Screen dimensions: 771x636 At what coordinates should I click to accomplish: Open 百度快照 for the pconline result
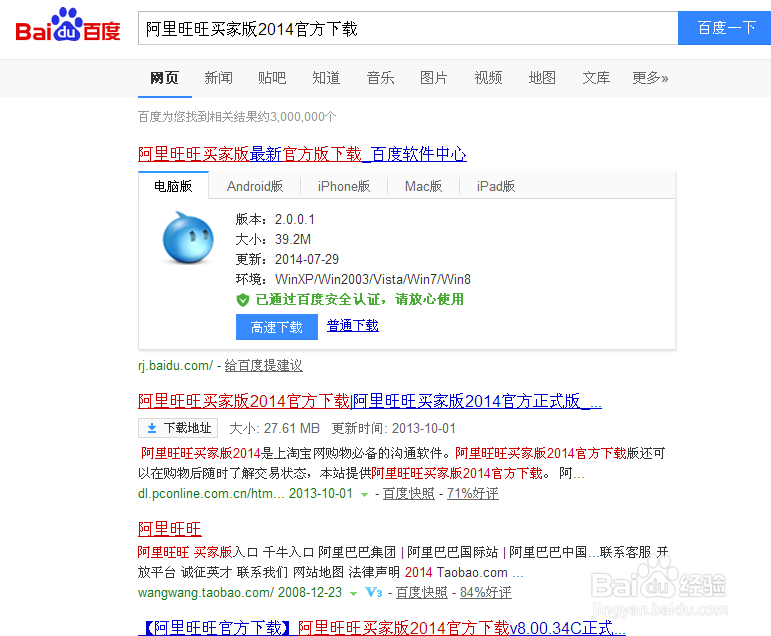[x=409, y=493]
